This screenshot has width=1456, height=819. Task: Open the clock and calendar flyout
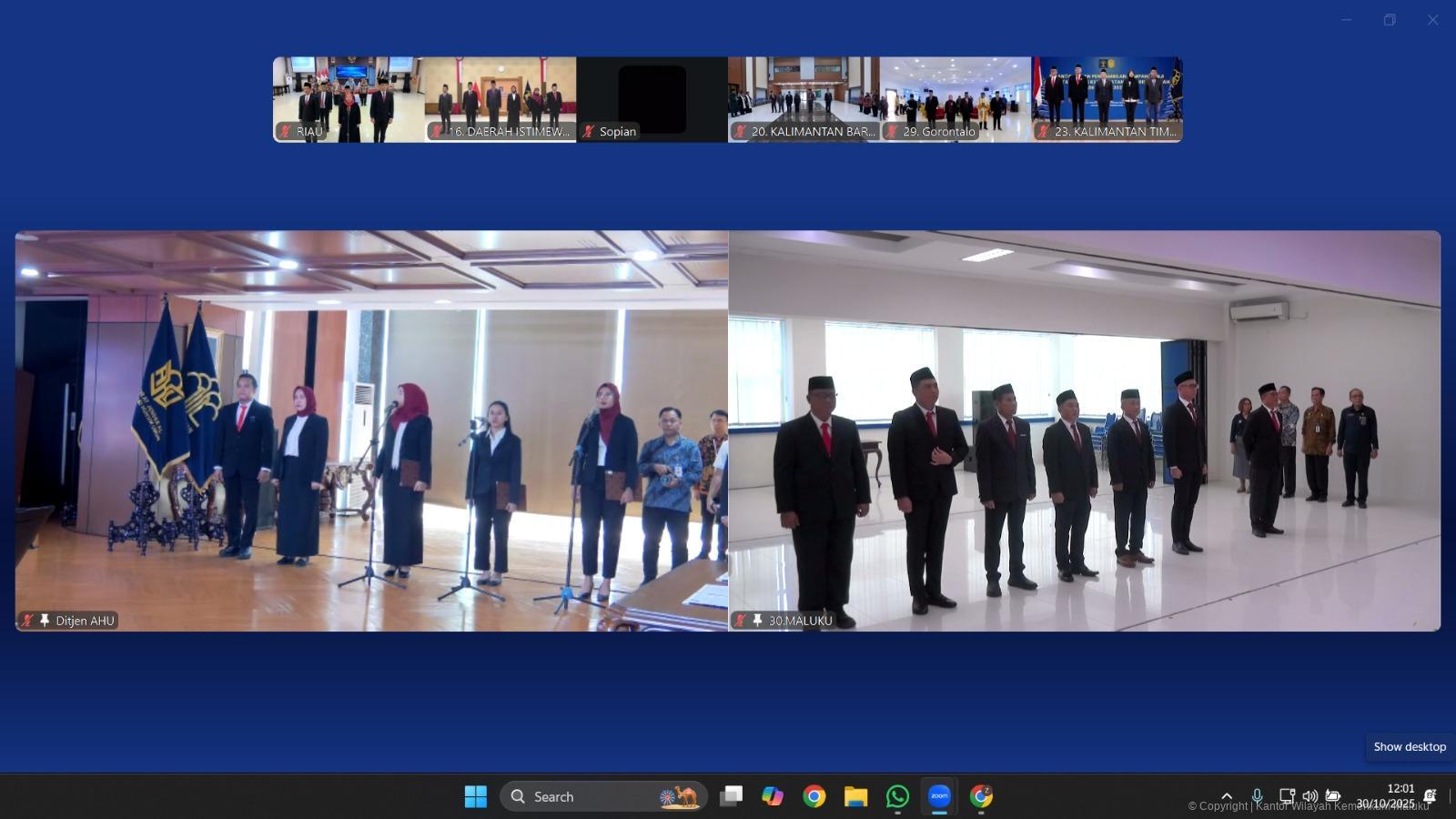1387,796
